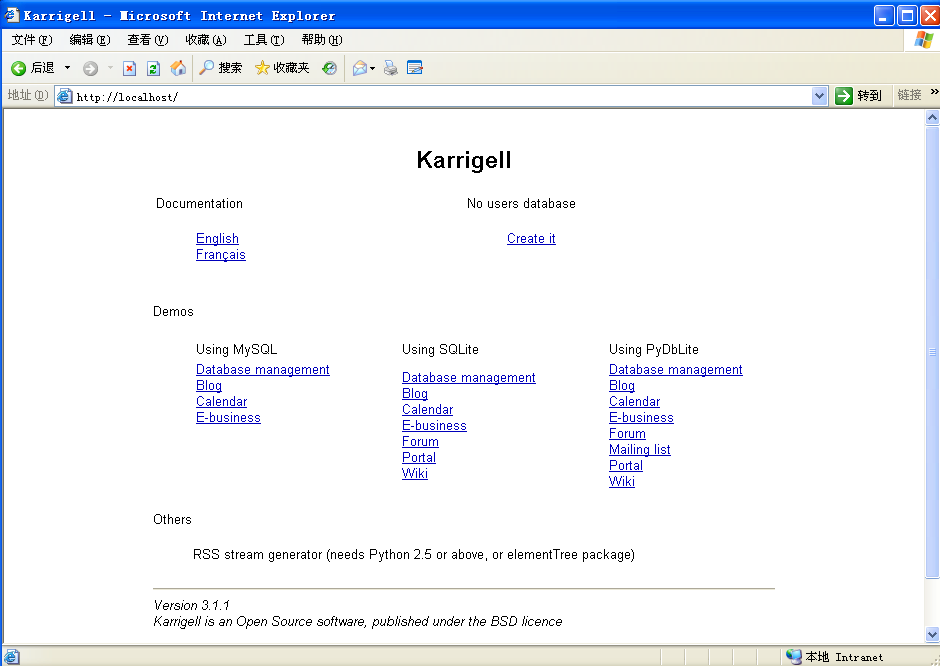Open the History toolbar icon

coord(329,68)
